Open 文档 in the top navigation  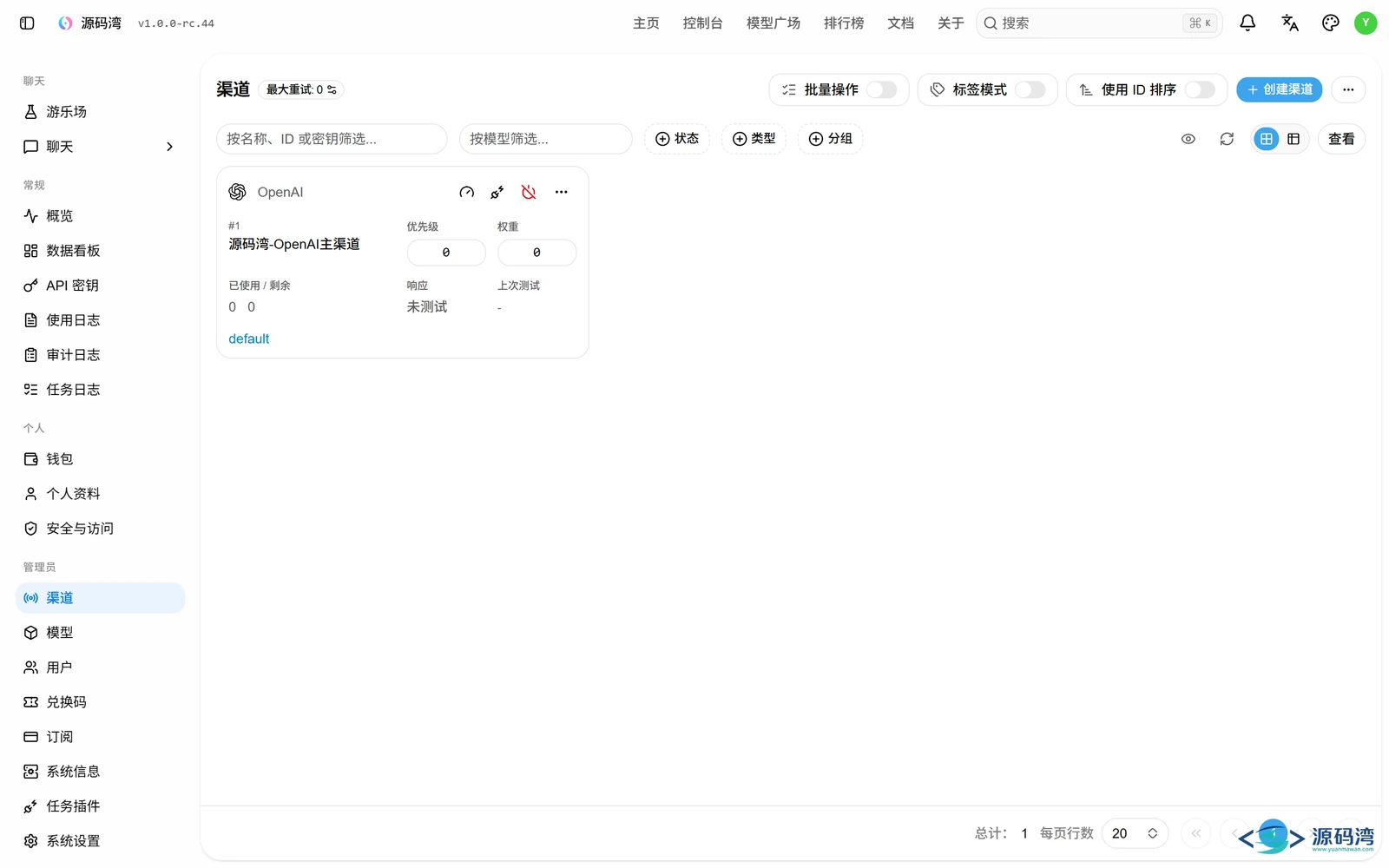[x=901, y=23]
